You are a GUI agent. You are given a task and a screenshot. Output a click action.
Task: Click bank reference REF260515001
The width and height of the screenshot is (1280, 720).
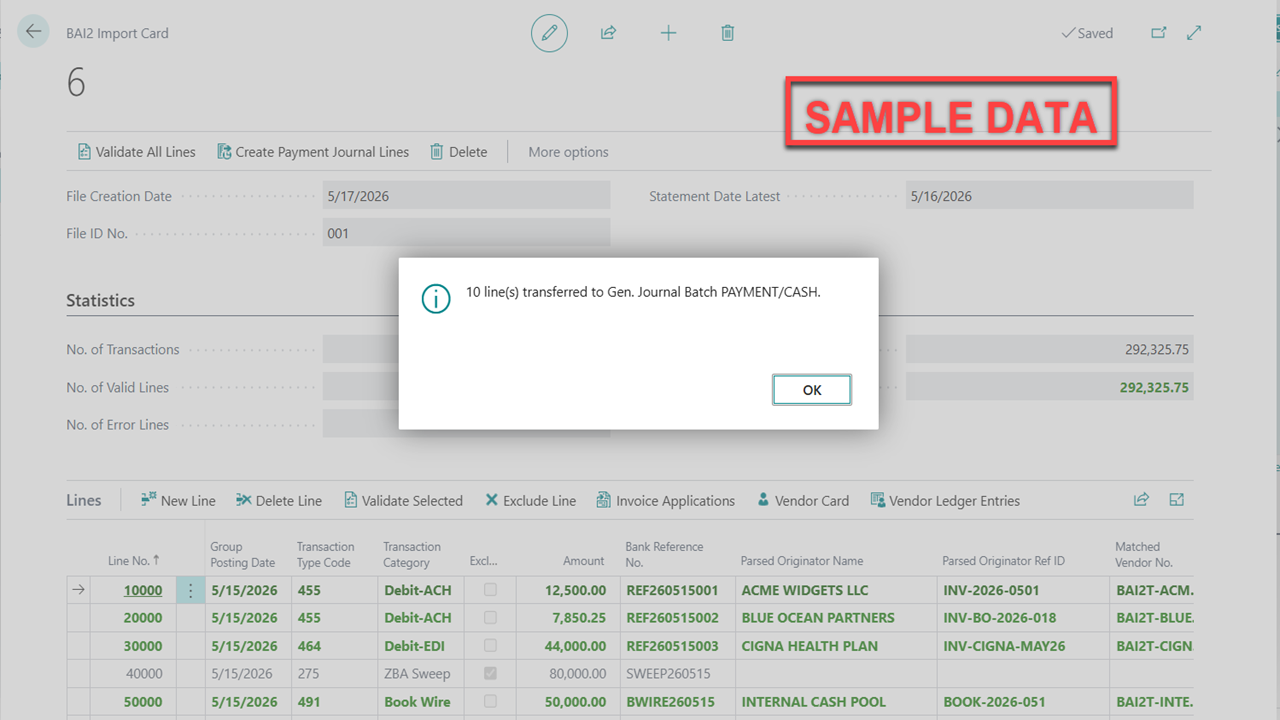tap(672, 590)
